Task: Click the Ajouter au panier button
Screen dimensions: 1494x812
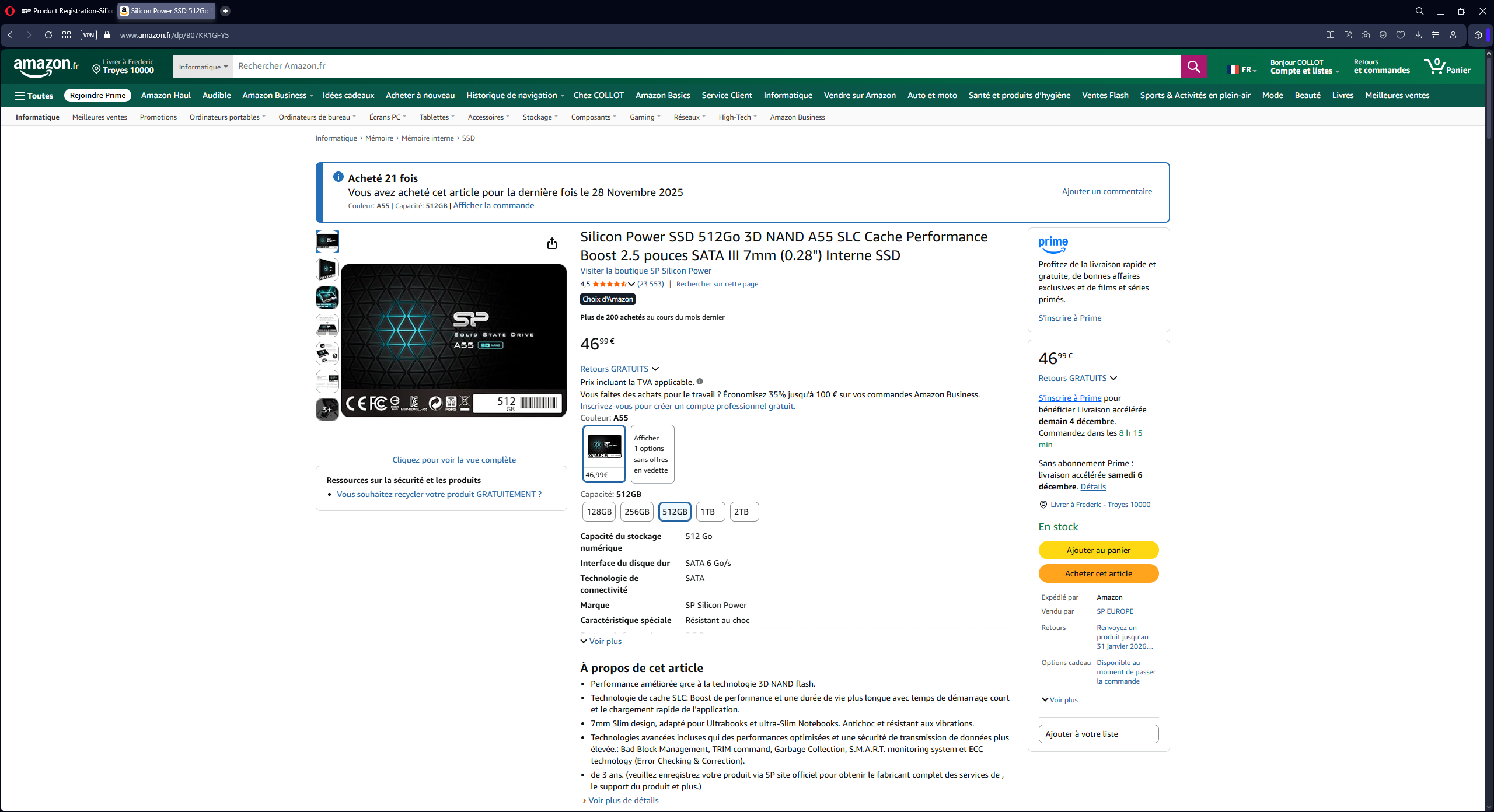Action: pos(1098,550)
